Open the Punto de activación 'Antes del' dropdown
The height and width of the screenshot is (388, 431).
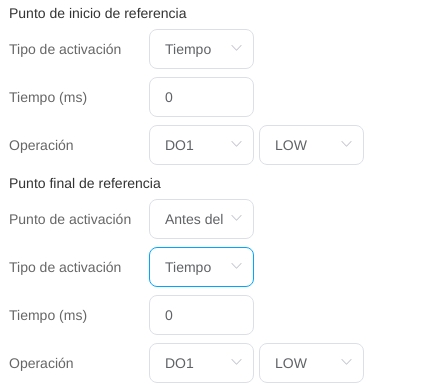pyautogui.click(x=201, y=219)
